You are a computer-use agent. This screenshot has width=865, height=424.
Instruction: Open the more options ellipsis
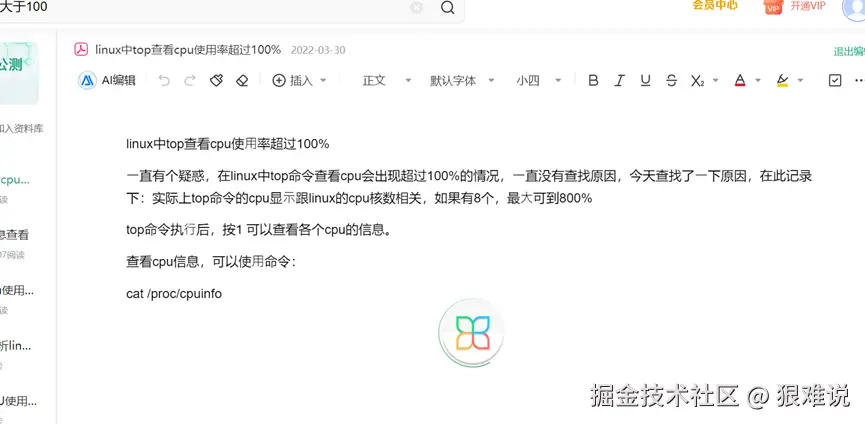point(859,80)
